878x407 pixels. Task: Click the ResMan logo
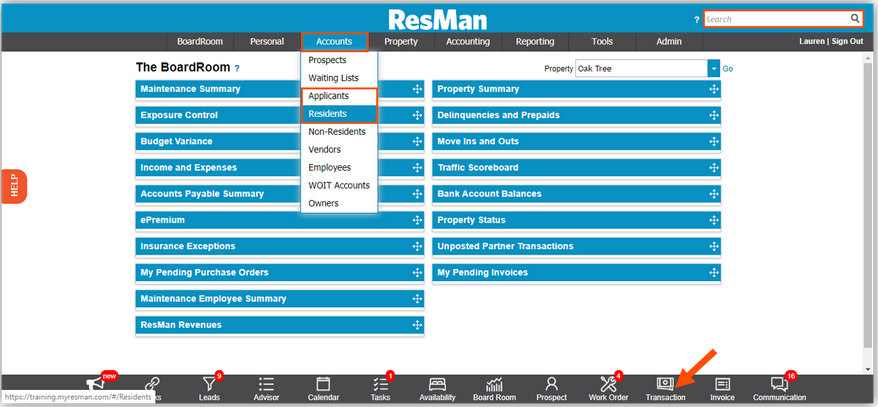pyautogui.click(x=438, y=20)
